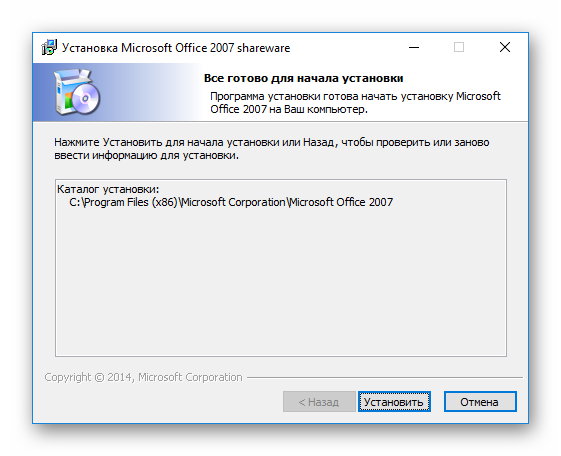Click the Нажмите Установить instruction paragraph

(272, 149)
